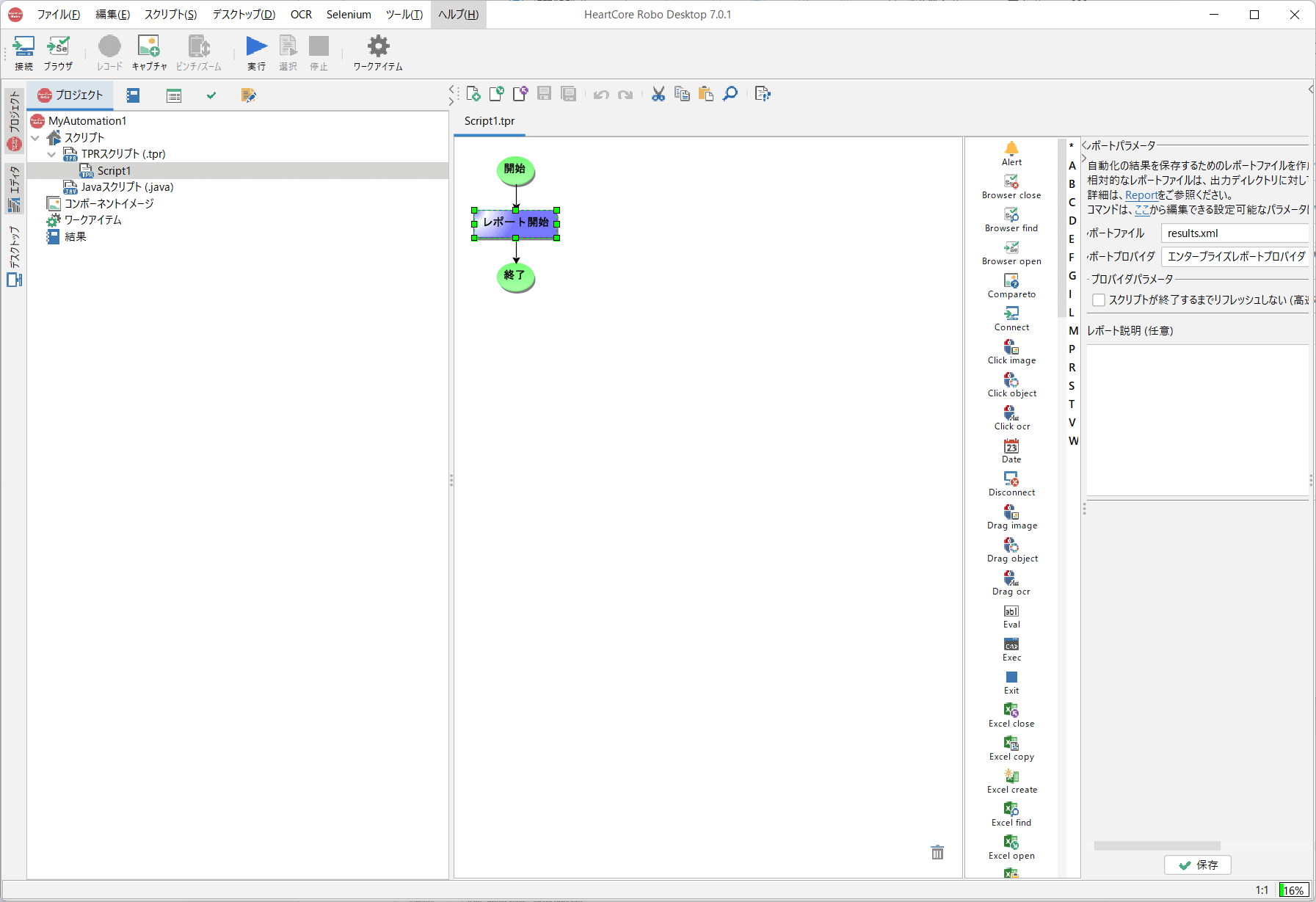1316x902 pixels.
Task: Switch to the Script1.tpr tab
Action: click(x=490, y=121)
